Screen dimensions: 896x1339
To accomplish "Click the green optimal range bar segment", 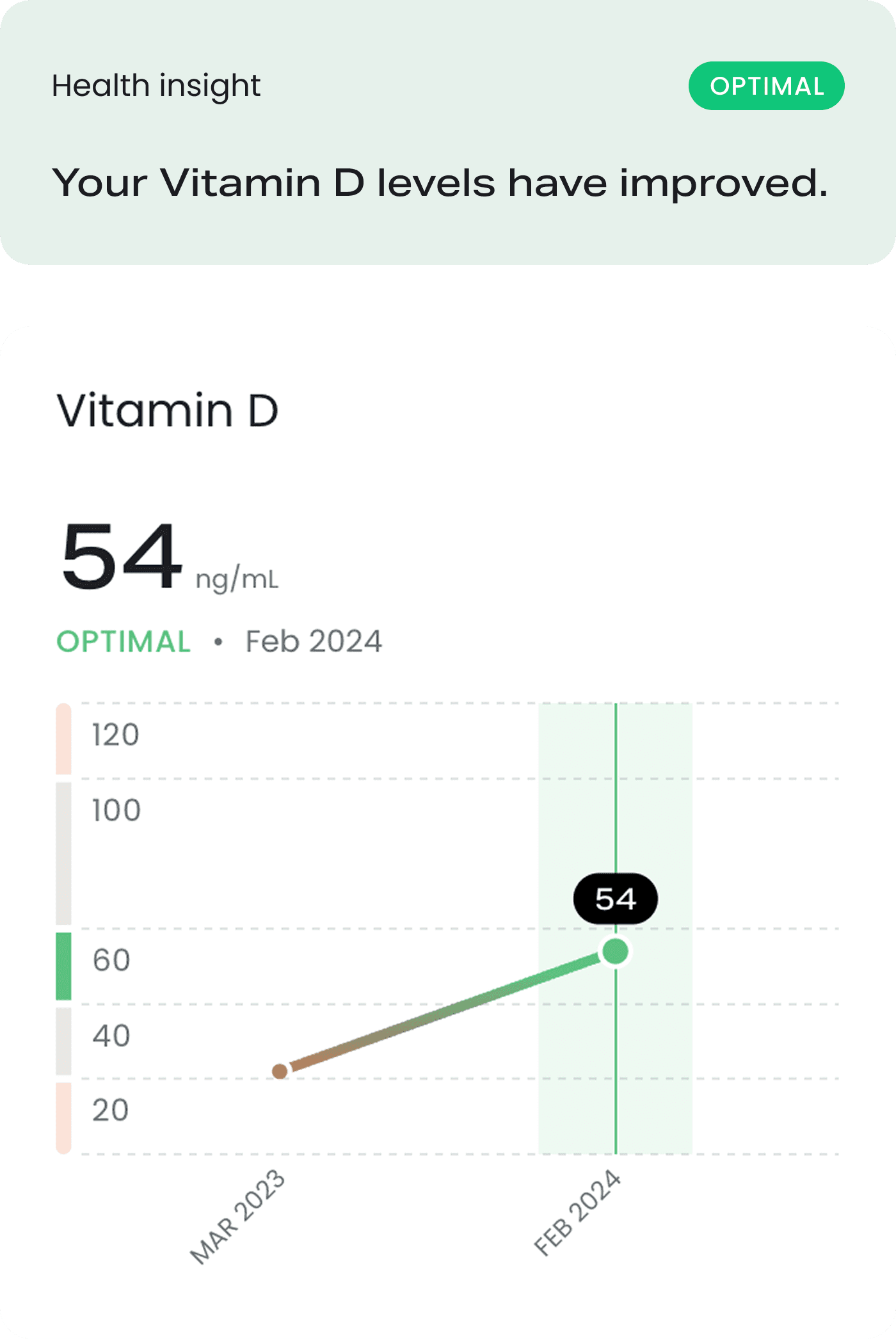I will 63,966.
